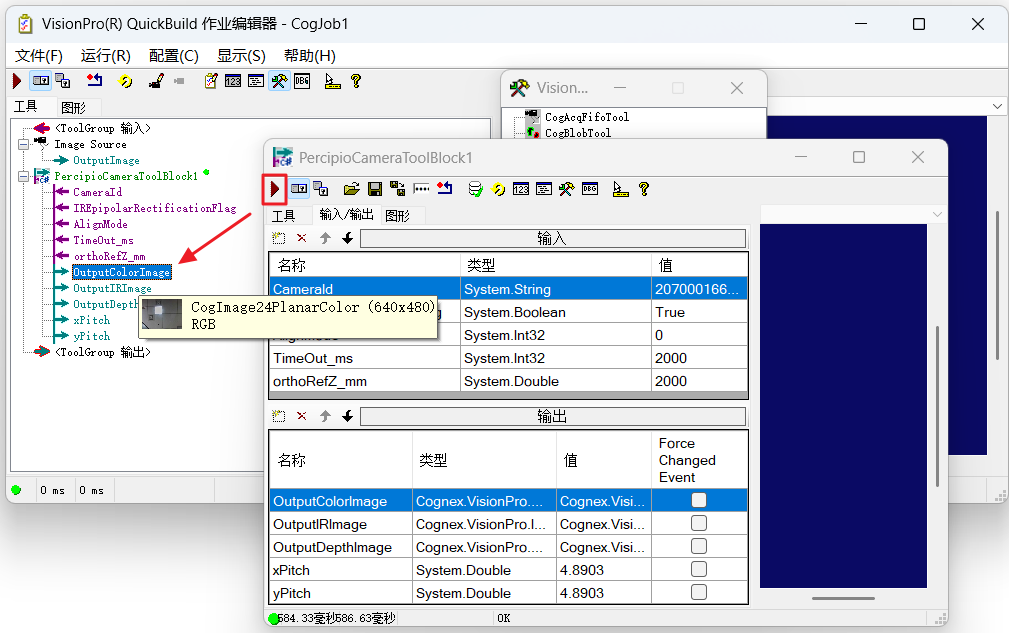Click the yellow circular arrow icon in the ToolBlock toolbar
1009x633 pixels.
click(x=498, y=189)
